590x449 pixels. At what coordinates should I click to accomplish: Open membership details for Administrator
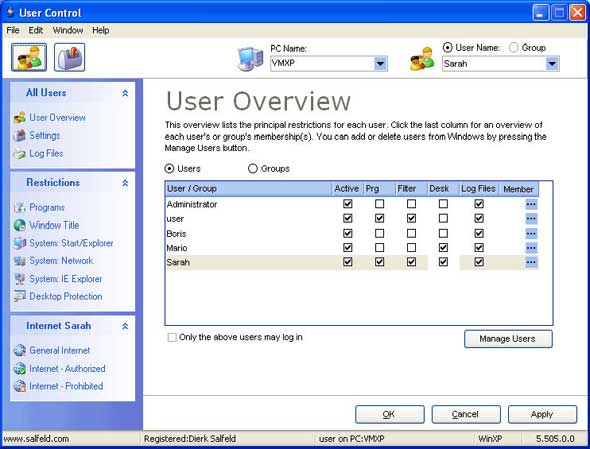click(x=531, y=204)
